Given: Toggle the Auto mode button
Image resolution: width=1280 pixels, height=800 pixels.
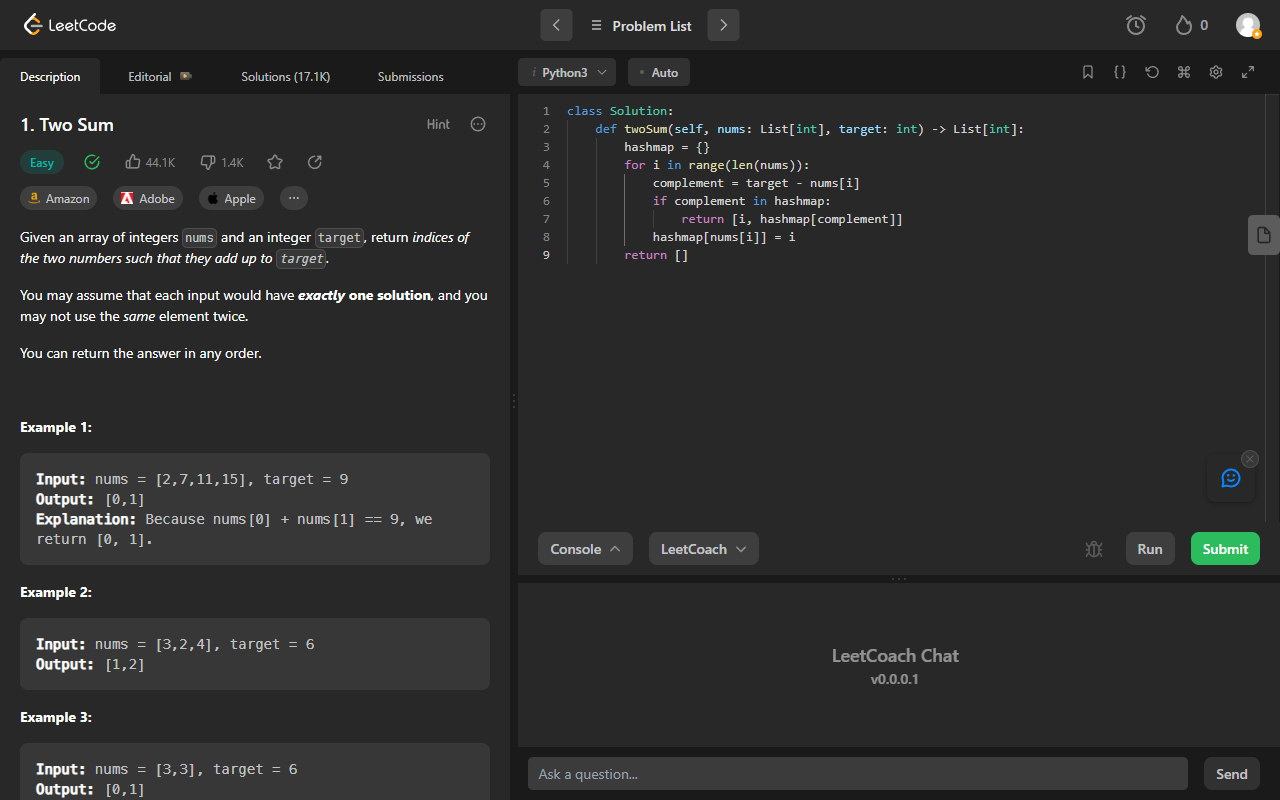Looking at the screenshot, I should [x=659, y=72].
